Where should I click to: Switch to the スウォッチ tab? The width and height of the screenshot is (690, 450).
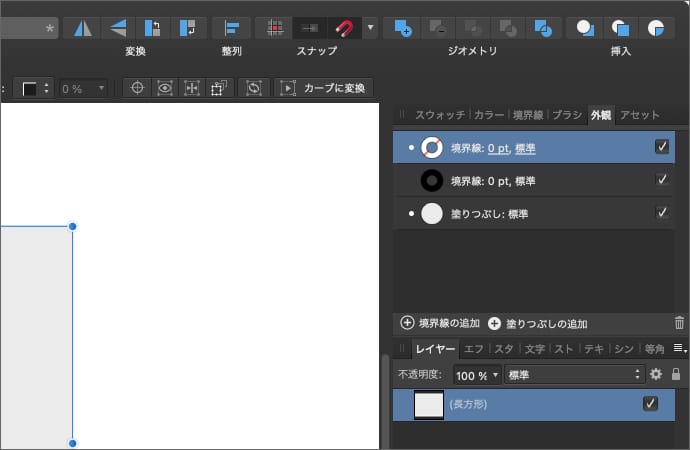click(x=441, y=115)
